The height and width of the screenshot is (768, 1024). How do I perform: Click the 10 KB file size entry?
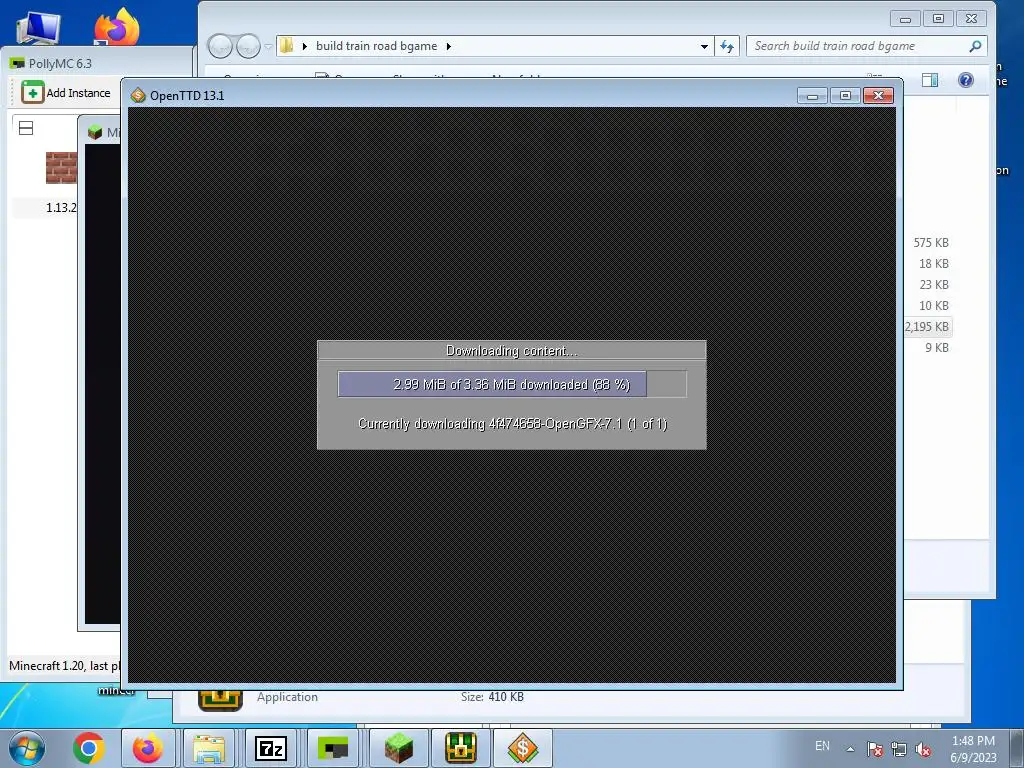click(x=934, y=306)
